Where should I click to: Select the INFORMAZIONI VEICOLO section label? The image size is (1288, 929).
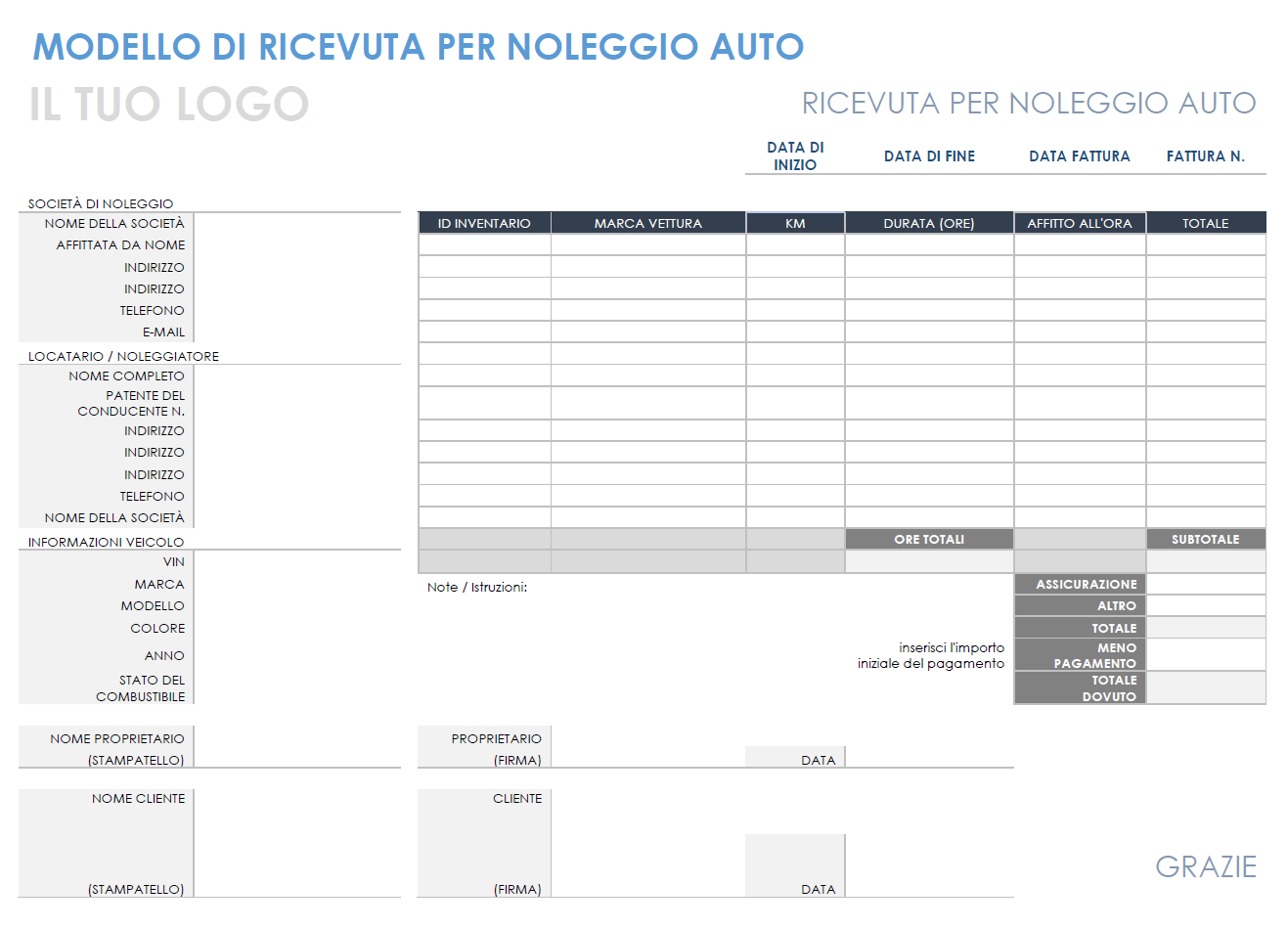106,542
